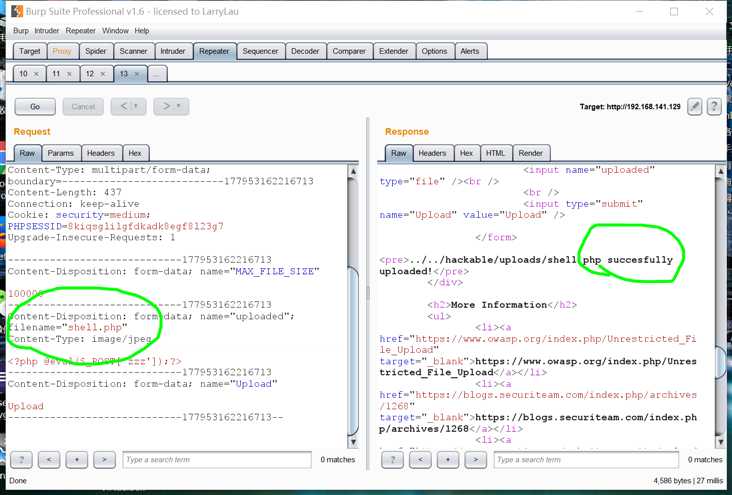
Task: Close Repeater tab 13 with its x
Action: tap(137, 74)
